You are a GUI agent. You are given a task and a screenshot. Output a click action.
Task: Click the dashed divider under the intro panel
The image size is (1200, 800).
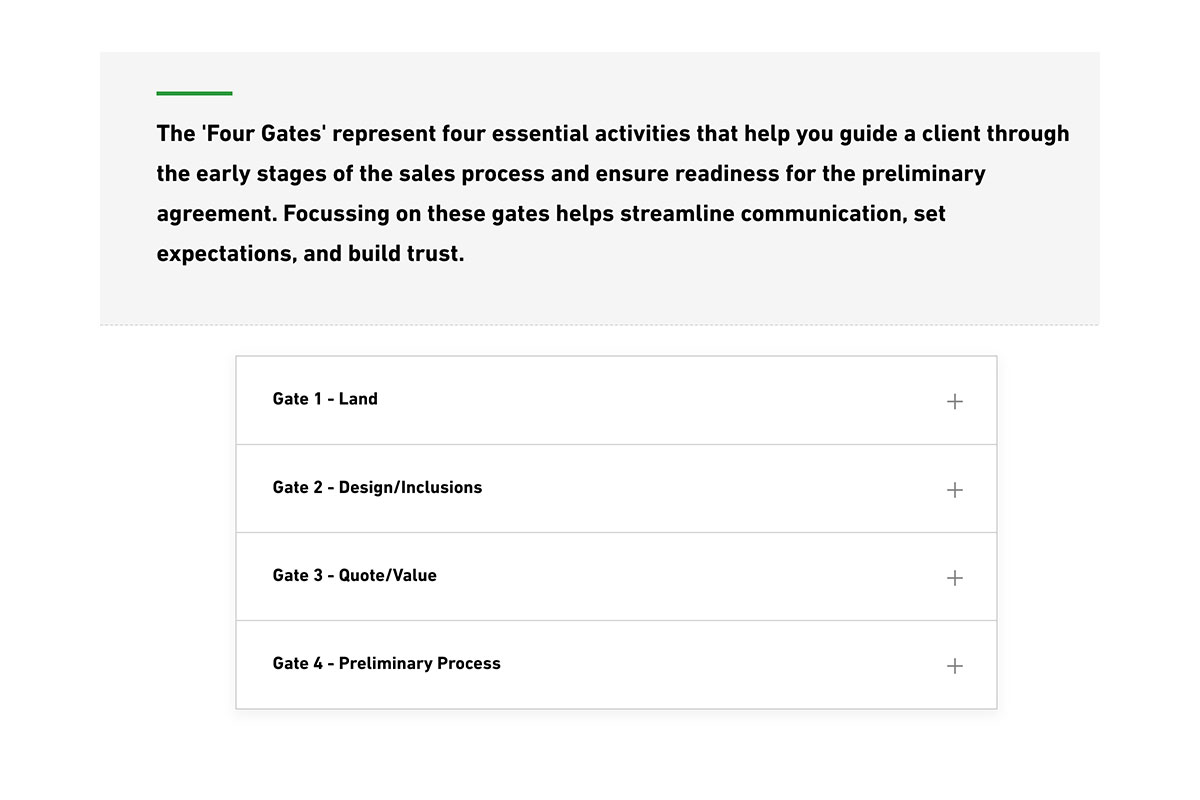[600, 325]
